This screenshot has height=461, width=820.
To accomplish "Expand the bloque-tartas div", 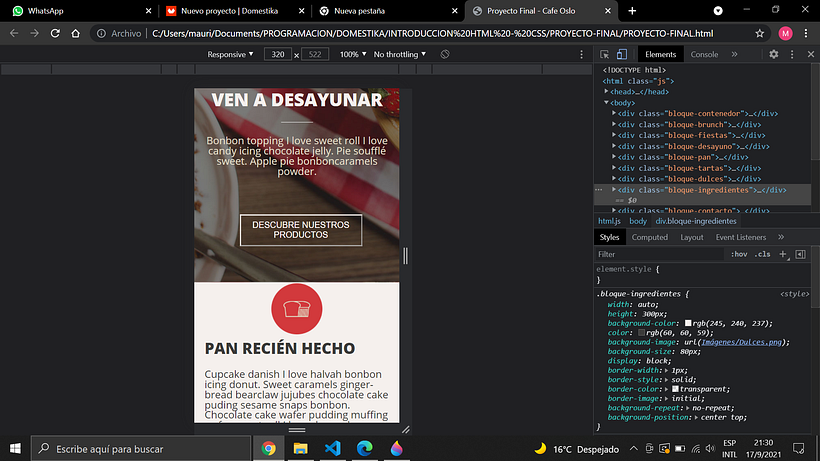I will [614, 168].
